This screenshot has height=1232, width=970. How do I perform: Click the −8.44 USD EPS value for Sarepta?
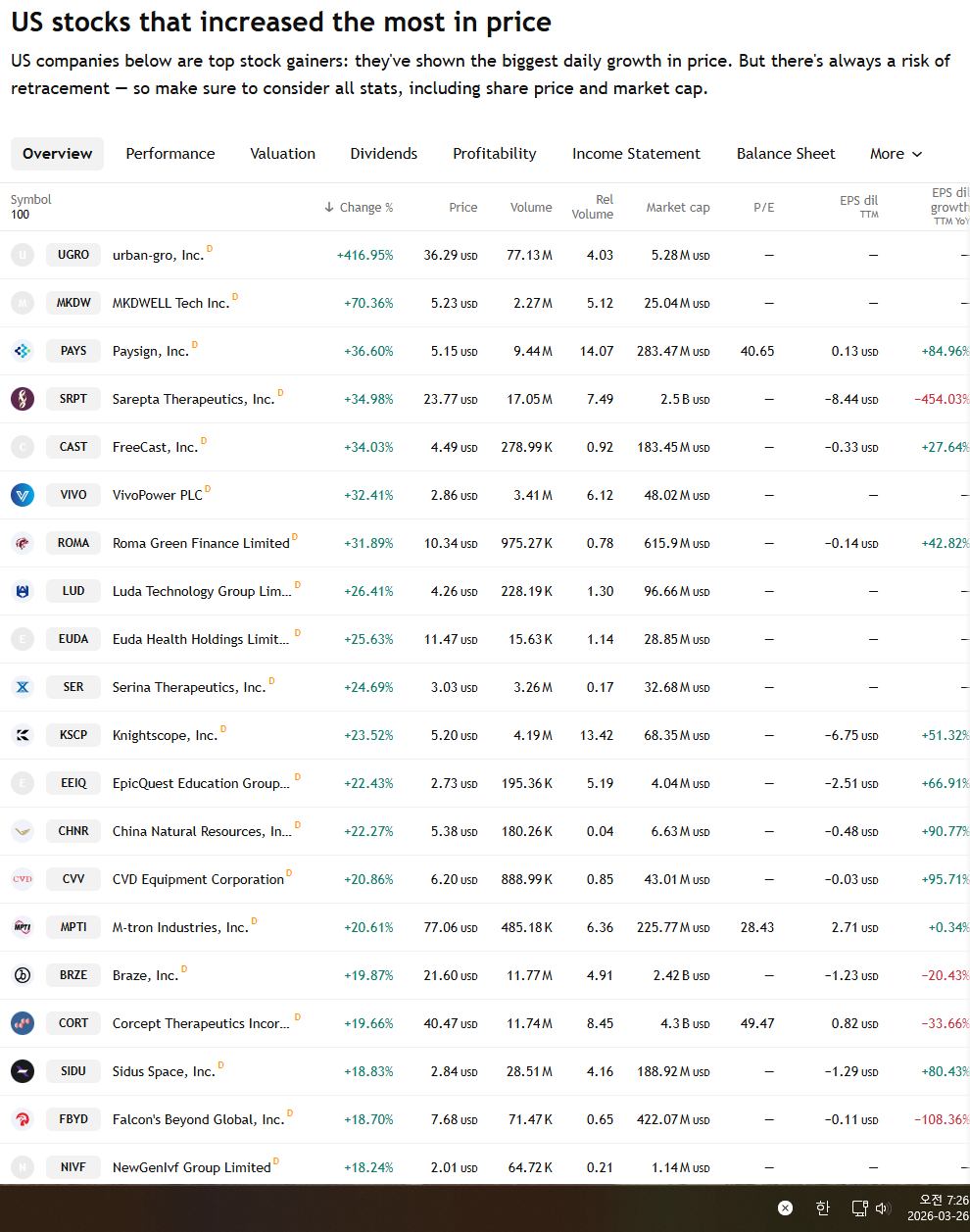pyautogui.click(x=851, y=399)
